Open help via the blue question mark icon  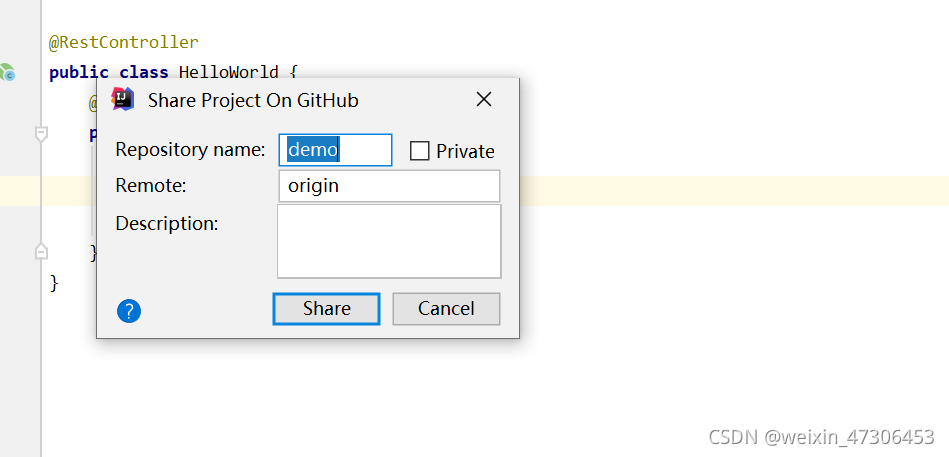[129, 311]
